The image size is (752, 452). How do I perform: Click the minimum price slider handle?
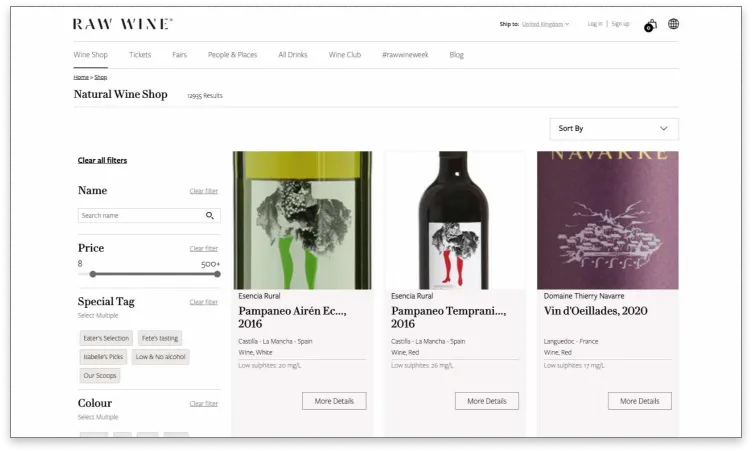pyautogui.click(x=93, y=274)
